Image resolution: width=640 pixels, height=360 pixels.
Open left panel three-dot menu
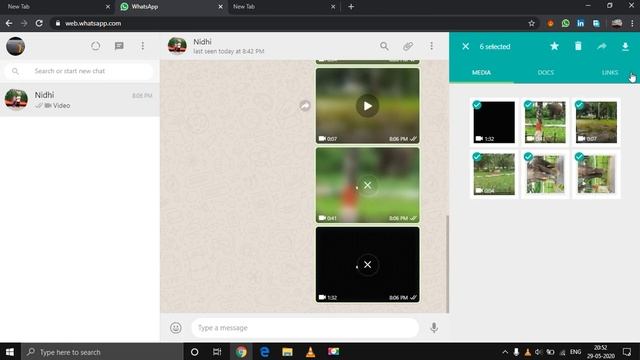143,46
